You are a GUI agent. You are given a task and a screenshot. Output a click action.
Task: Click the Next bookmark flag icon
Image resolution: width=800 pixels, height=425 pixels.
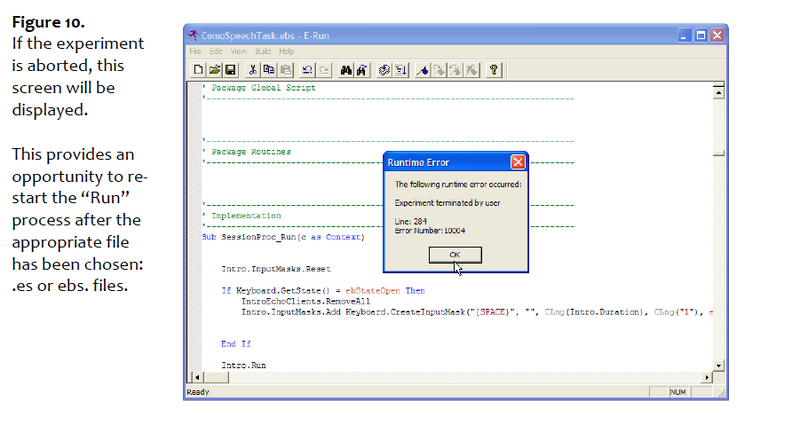(439, 70)
